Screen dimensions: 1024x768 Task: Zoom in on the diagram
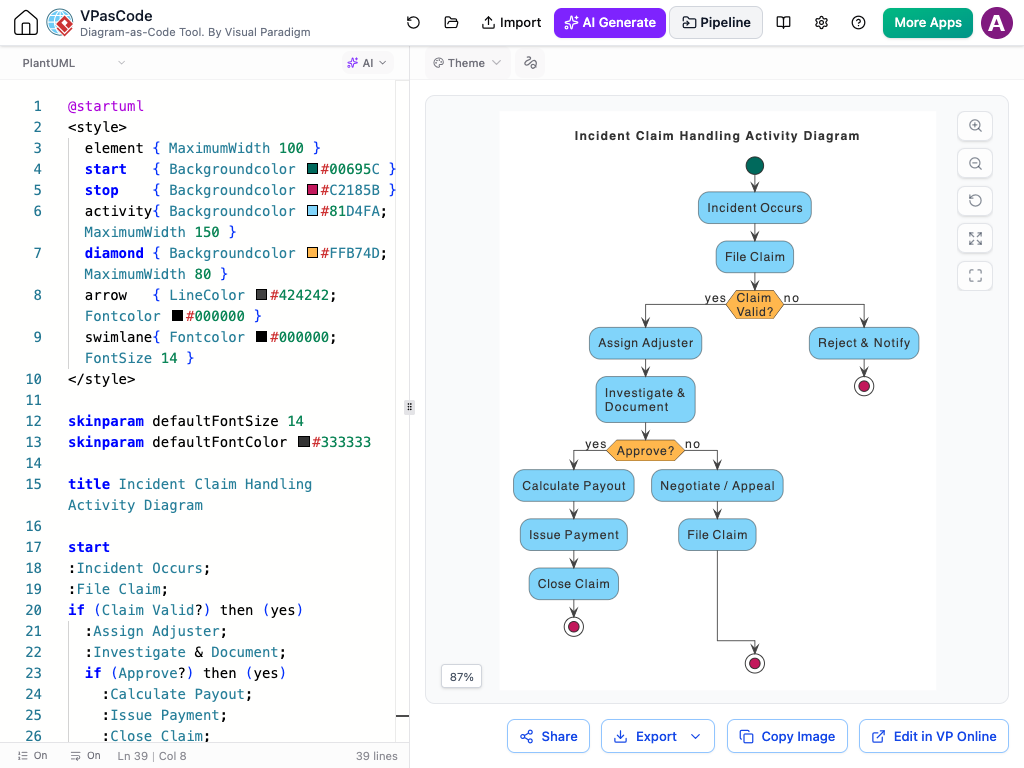click(975, 126)
